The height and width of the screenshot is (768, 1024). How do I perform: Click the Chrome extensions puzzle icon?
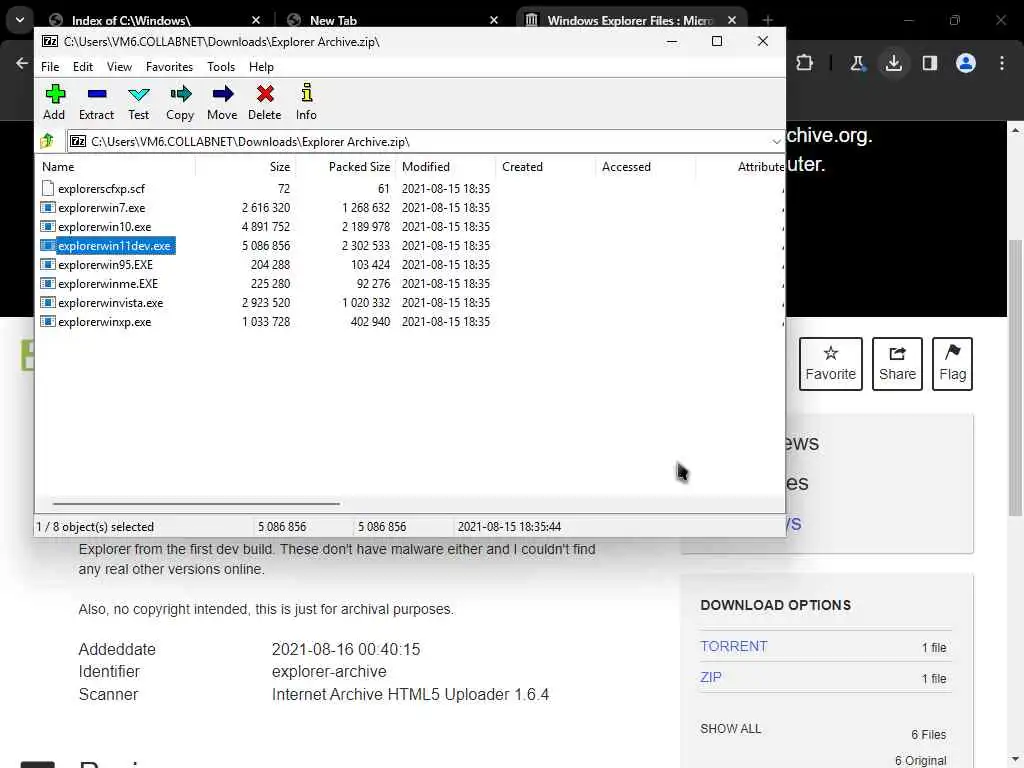[x=805, y=63]
